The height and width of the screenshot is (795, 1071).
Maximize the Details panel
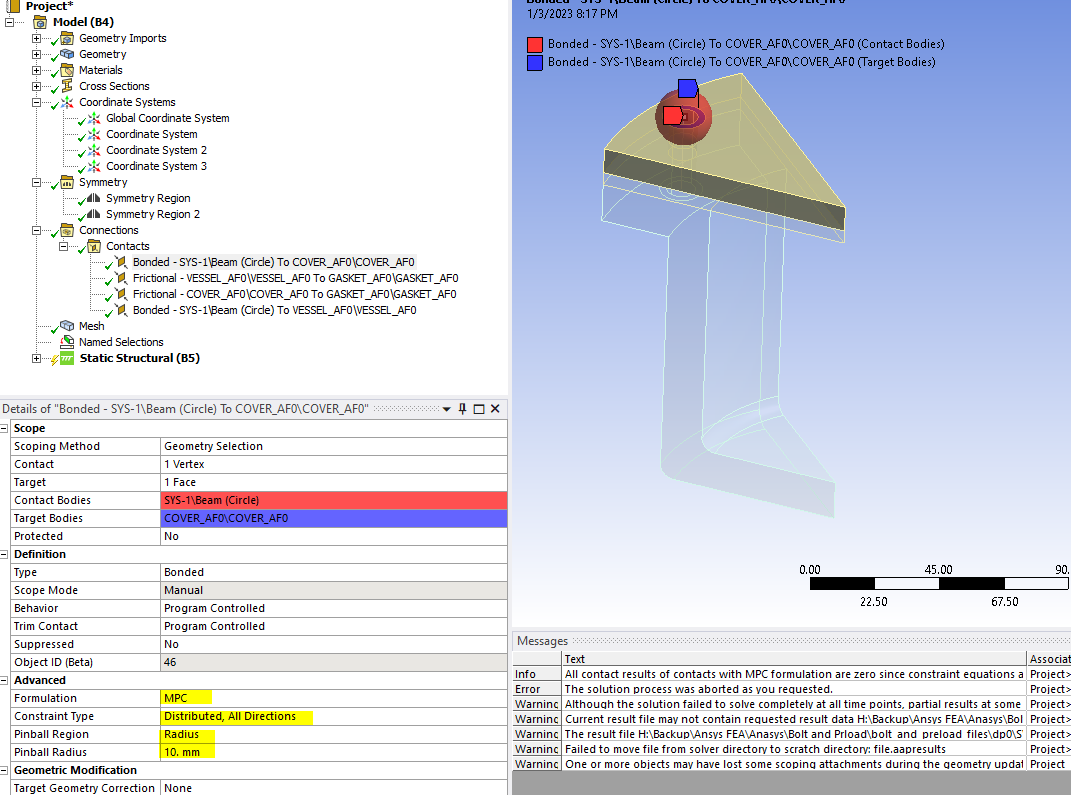[x=479, y=408]
